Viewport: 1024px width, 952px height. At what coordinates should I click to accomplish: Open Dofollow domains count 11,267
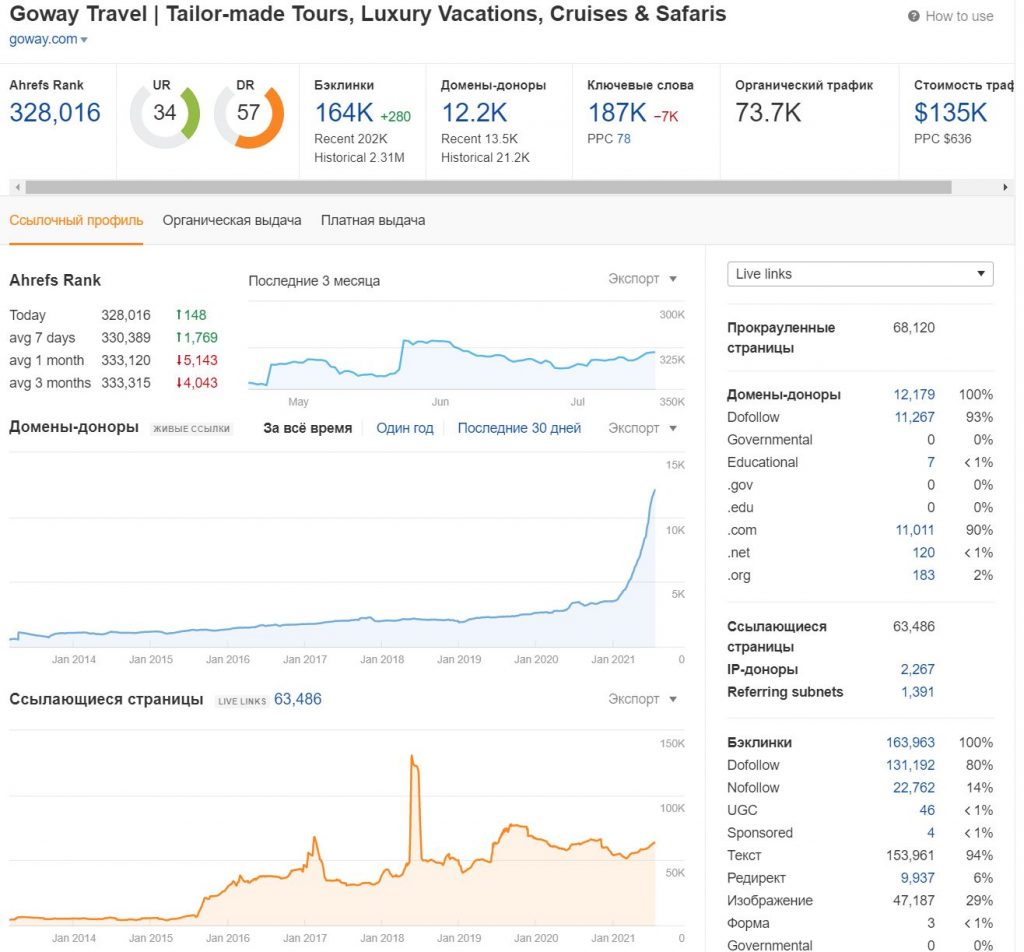914,417
